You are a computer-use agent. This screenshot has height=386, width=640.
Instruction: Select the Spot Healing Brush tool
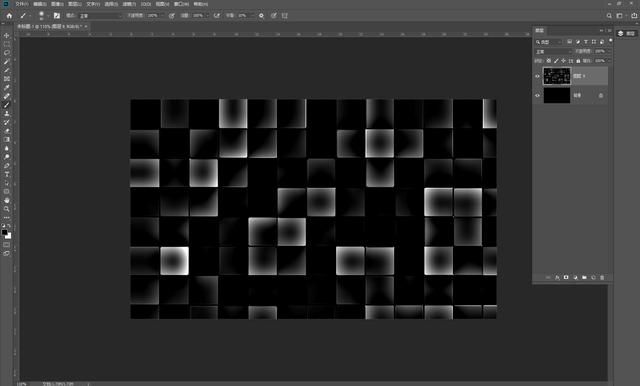[x=7, y=96]
